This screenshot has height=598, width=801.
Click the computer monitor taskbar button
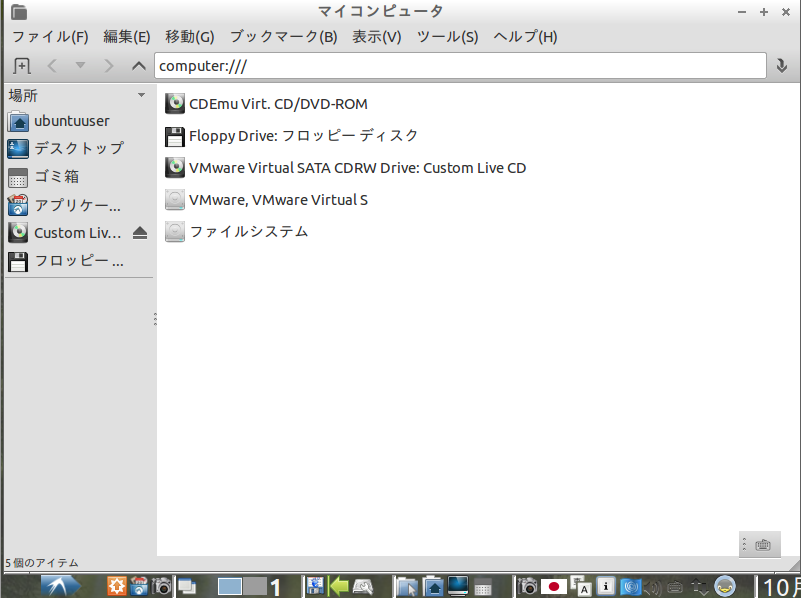458,586
